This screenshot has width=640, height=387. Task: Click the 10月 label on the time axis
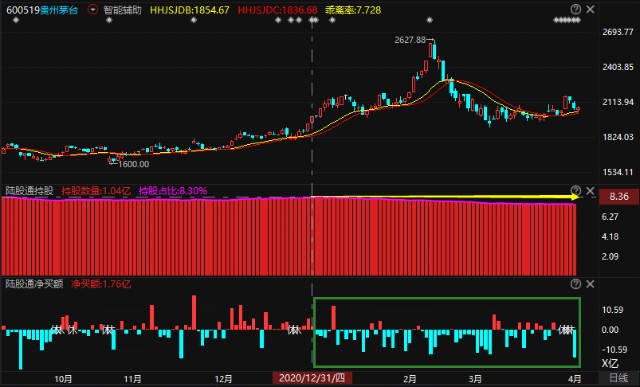click(x=63, y=379)
